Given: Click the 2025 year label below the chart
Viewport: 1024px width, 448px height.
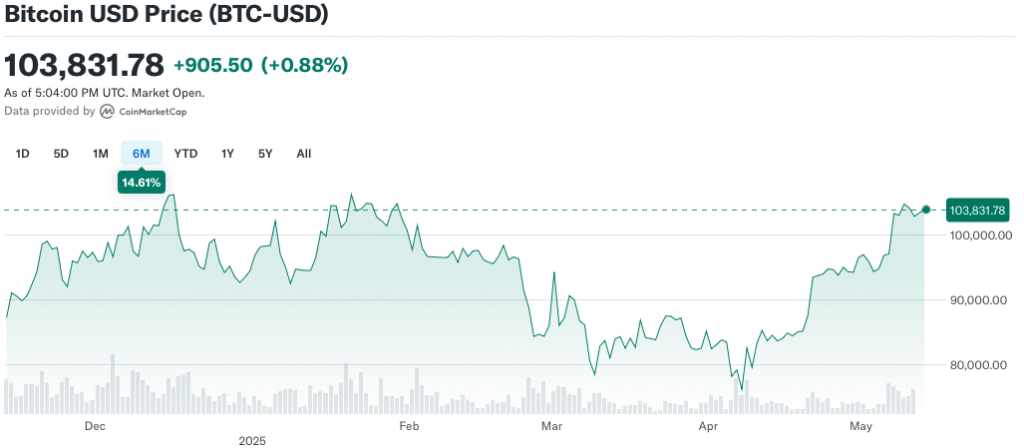Looking at the screenshot, I should (251, 440).
